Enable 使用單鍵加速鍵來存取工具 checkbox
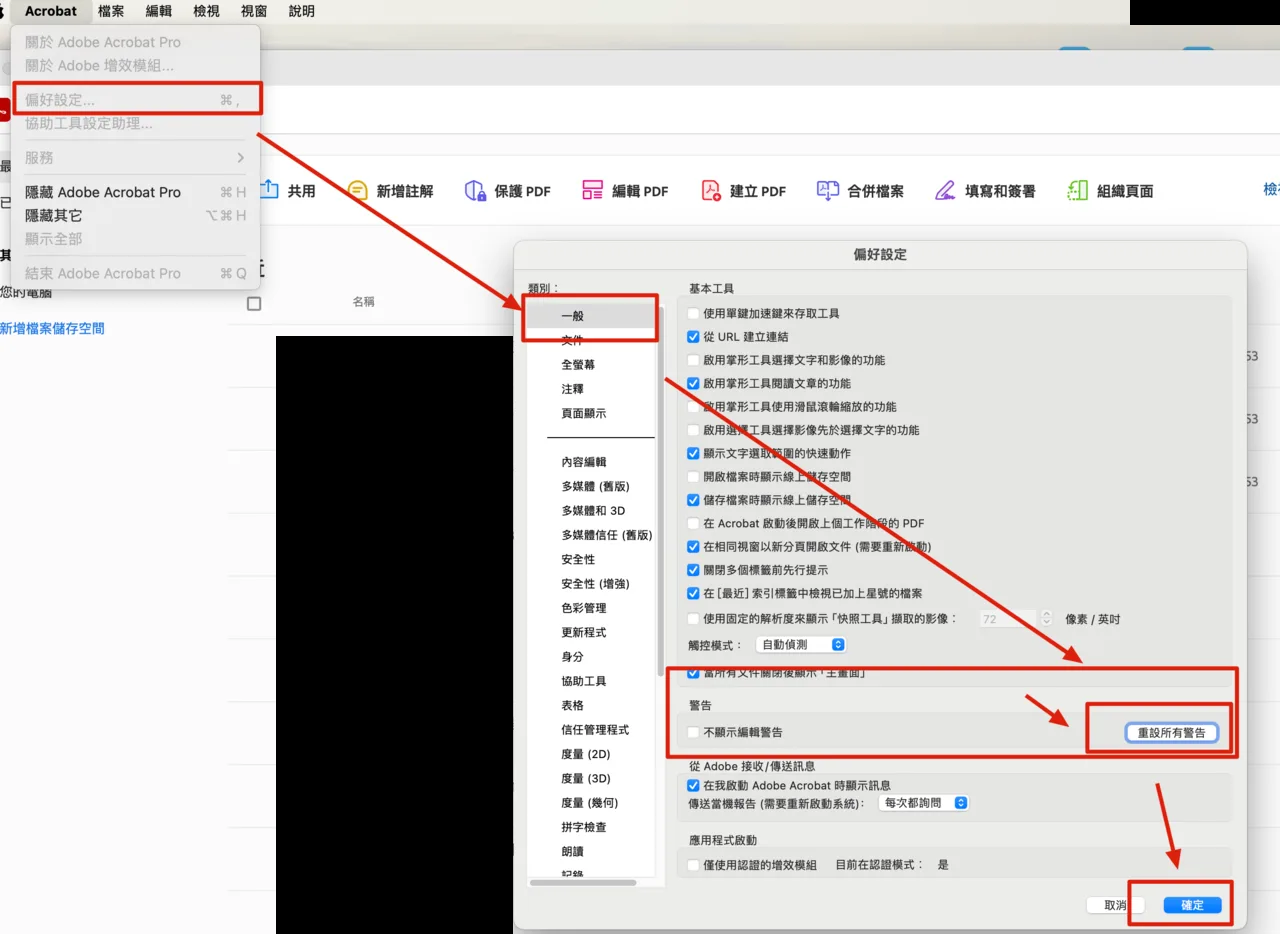Image resolution: width=1280 pixels, height=934 pixels. (694, 313)
